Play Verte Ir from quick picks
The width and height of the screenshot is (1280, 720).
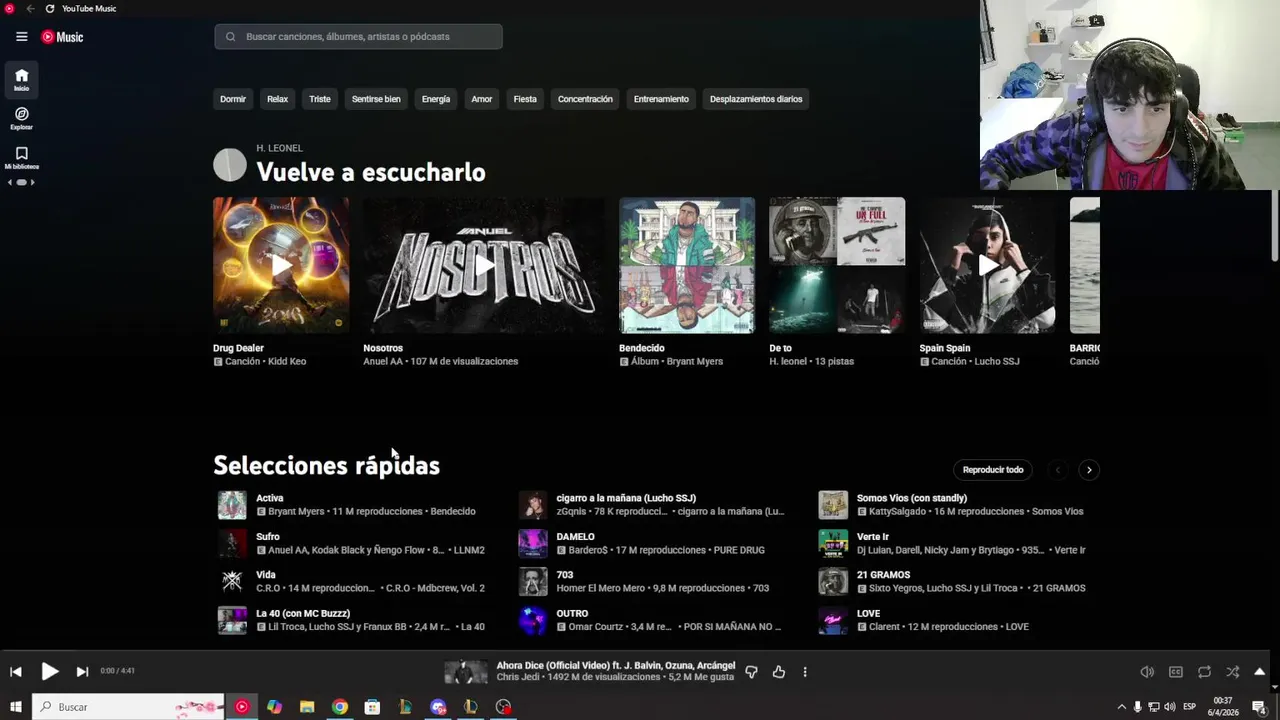833,543
